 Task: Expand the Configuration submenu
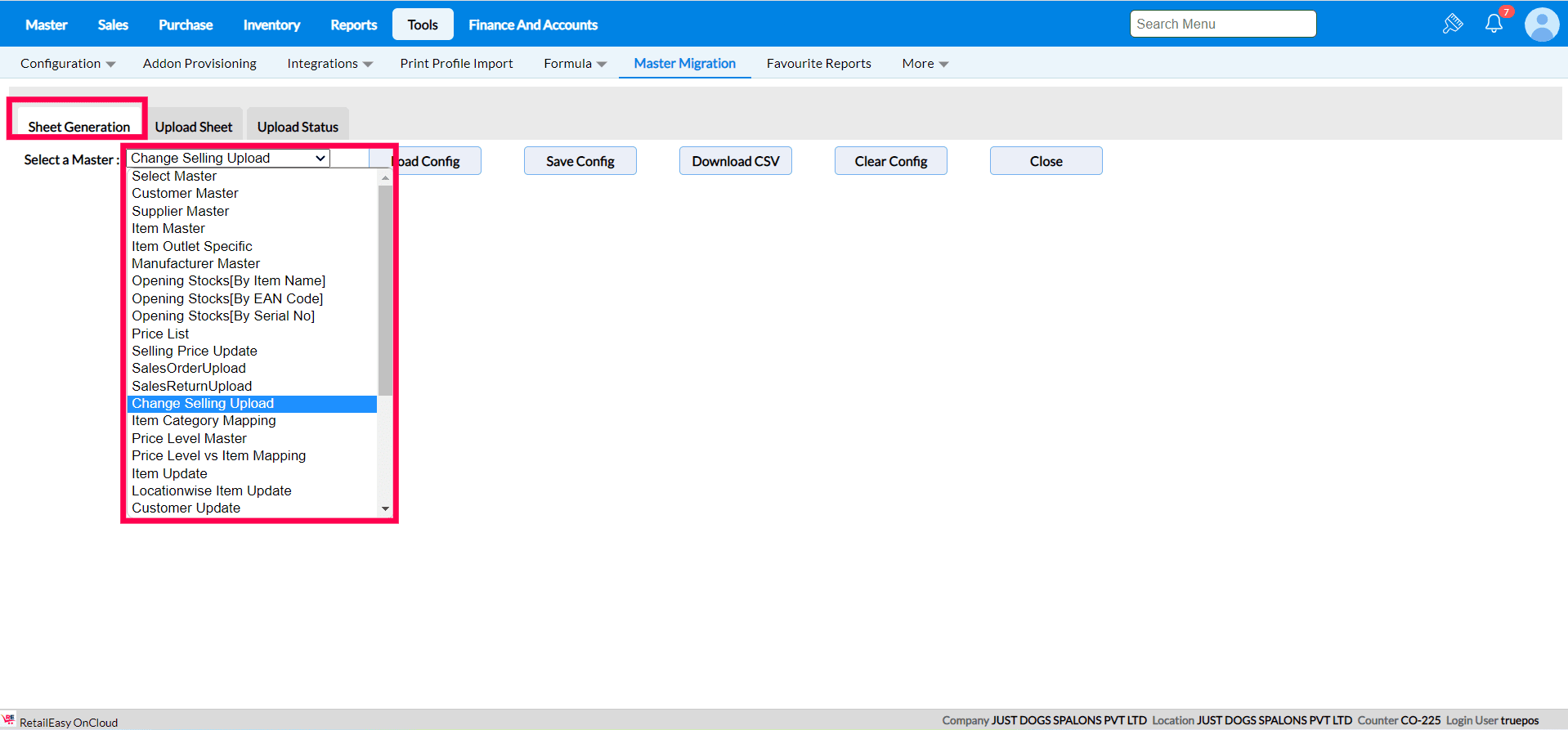pos(68,64)
